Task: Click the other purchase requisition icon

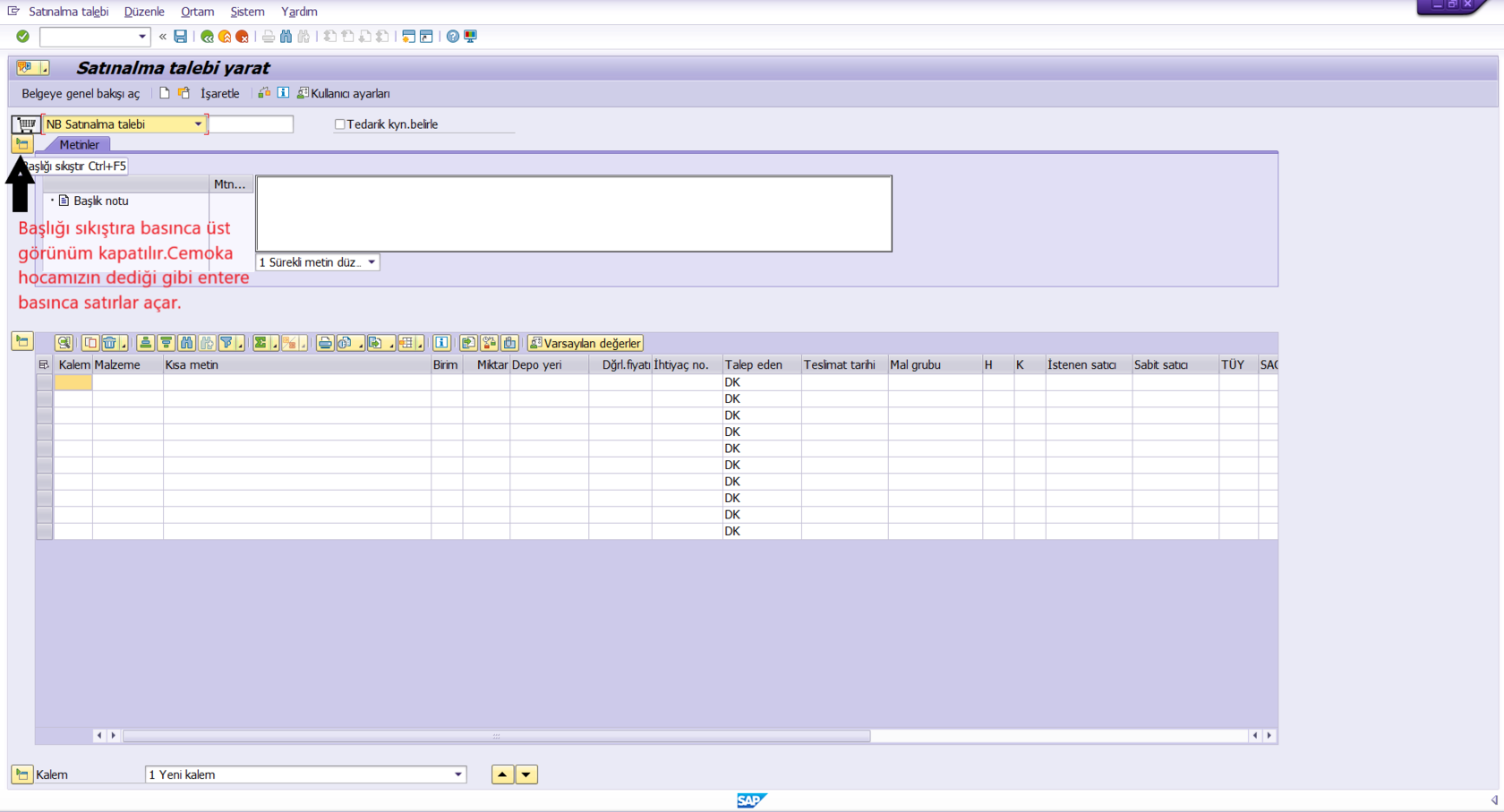Action: pos(184,93)
